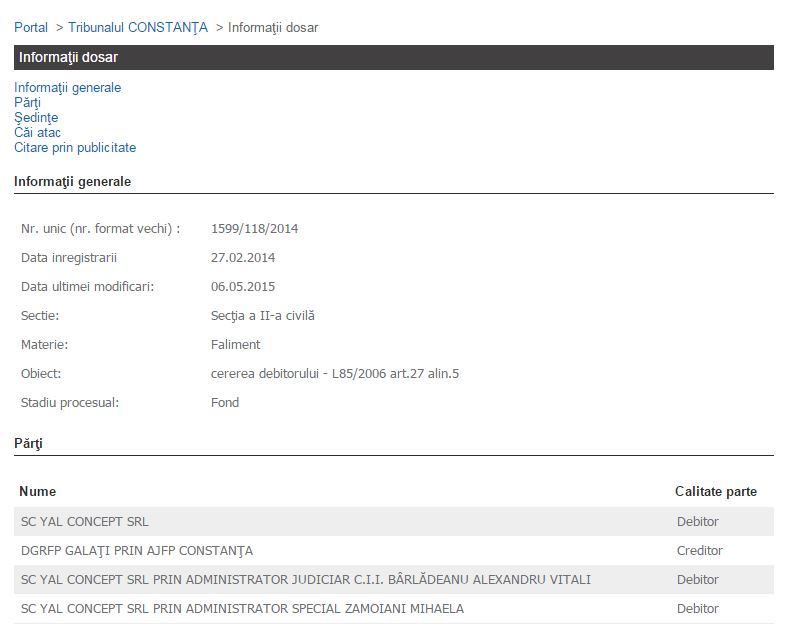792x624 pixels.
Task: Go to Tribunalul CONSTANȚA breadcrumb link
Action: (138, 28)
